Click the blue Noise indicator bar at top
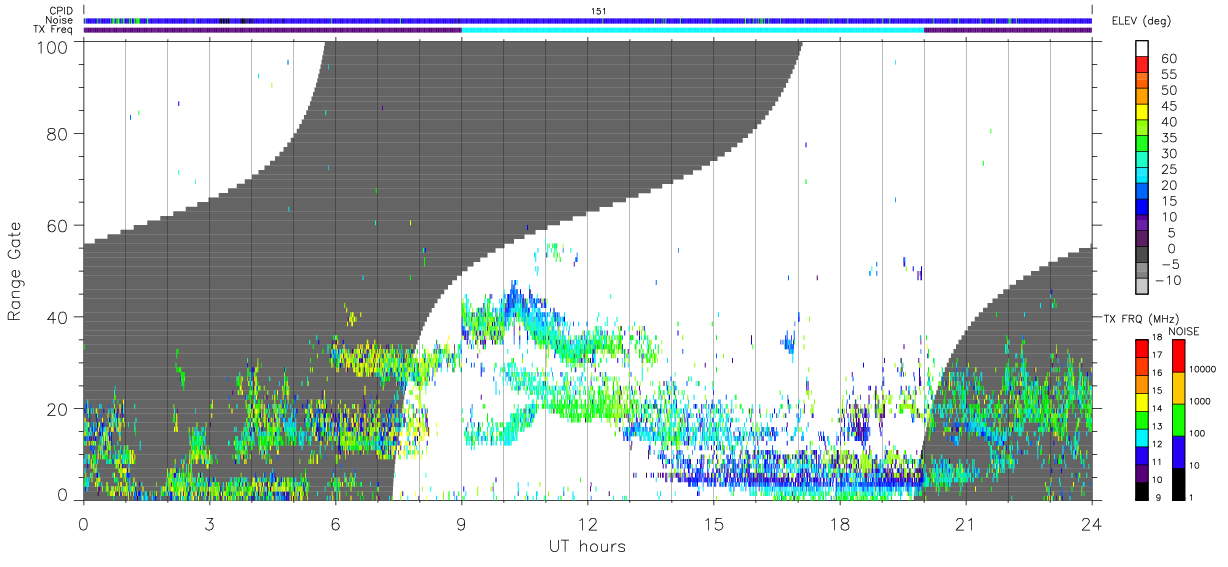Screen dimensions: 1228x567 click(x=587, y=21)
